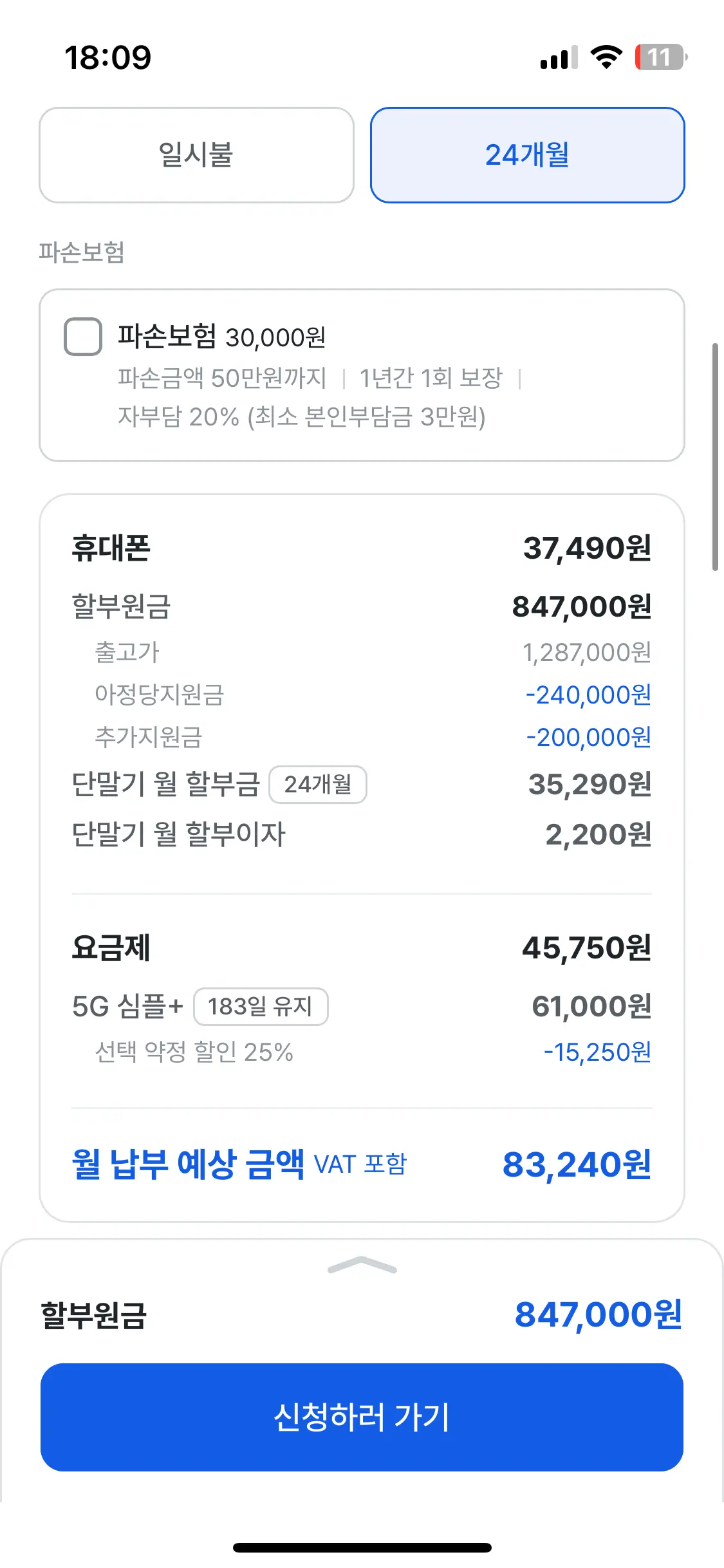Tap the 할부원금 847,000원 bottom summary

(362, 1314)
